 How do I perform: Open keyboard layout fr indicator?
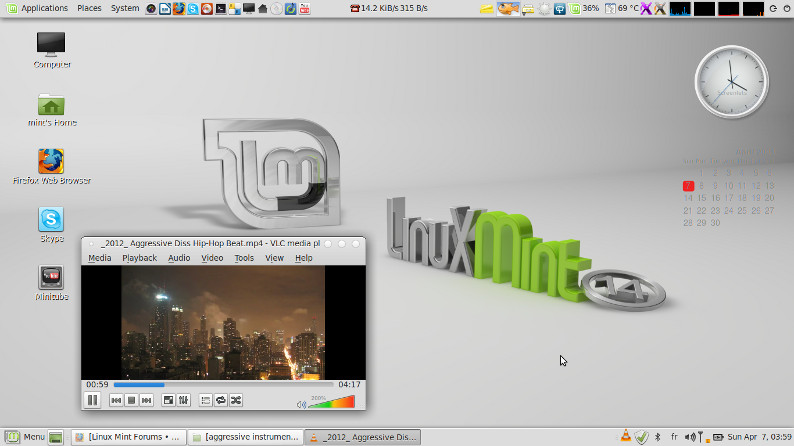(x=674, y=437)
